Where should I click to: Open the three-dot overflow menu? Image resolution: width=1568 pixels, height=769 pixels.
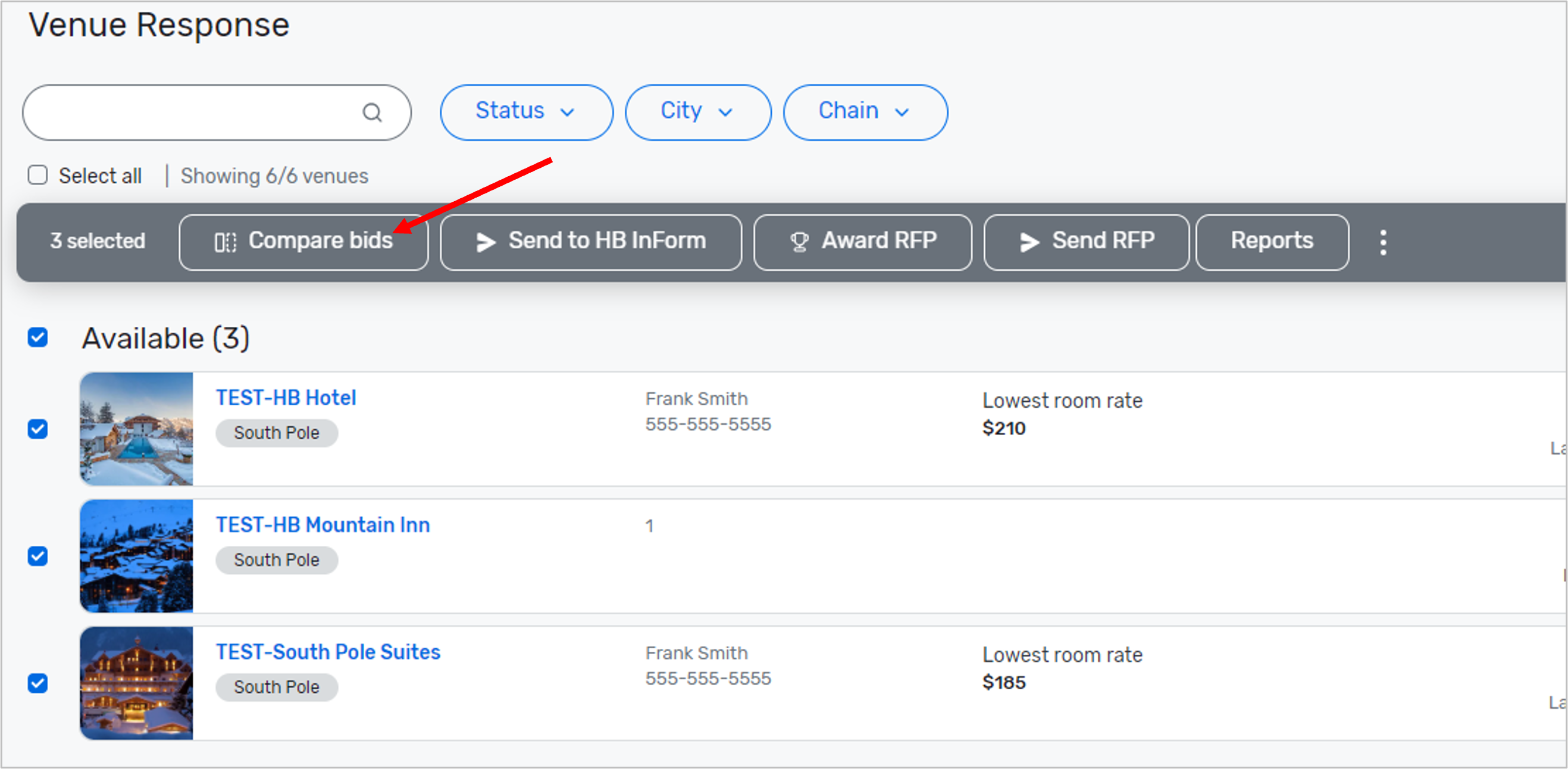point(1384,241)
